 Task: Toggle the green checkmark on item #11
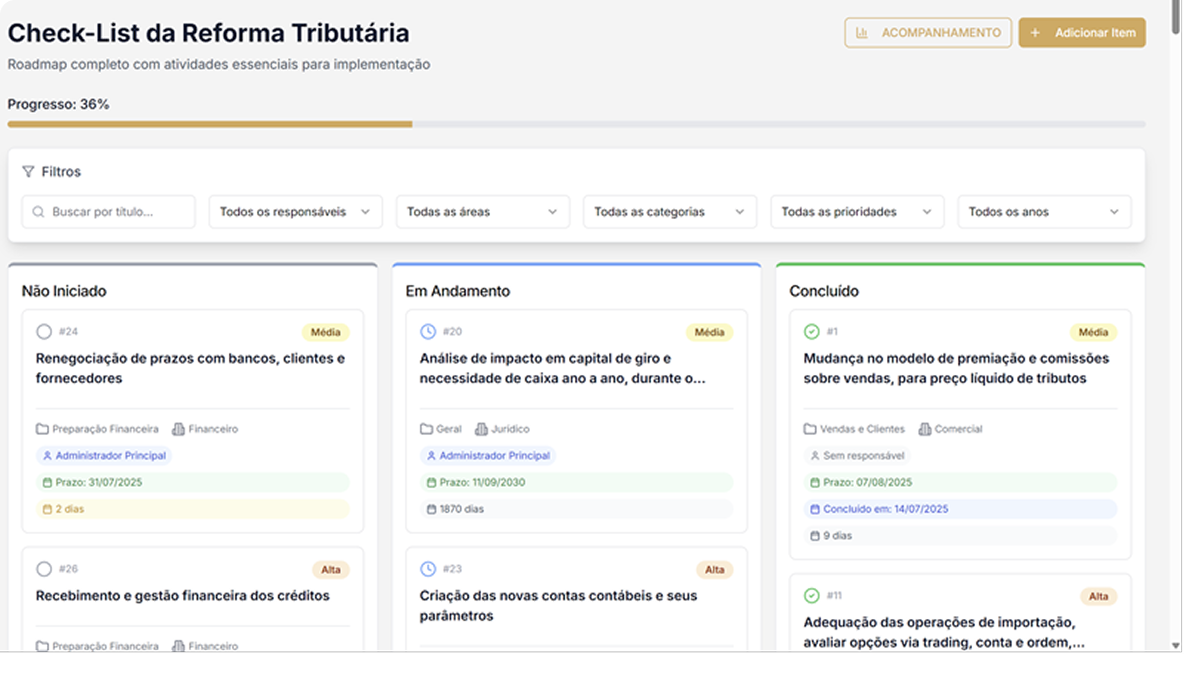(x=812, y=596)
